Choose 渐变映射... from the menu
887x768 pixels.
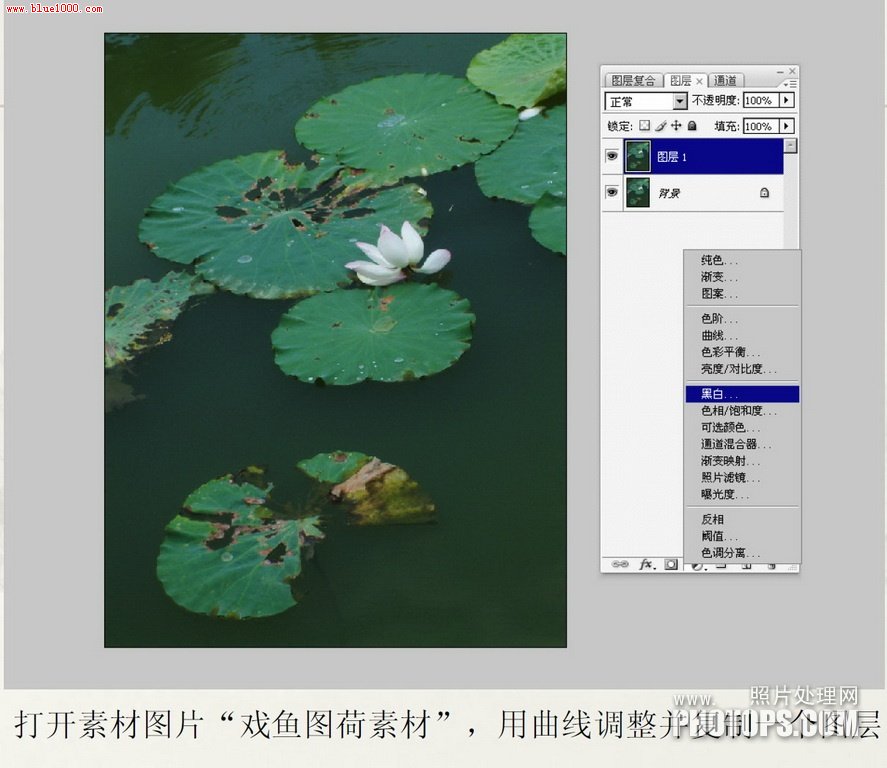(x=742, y=461)
